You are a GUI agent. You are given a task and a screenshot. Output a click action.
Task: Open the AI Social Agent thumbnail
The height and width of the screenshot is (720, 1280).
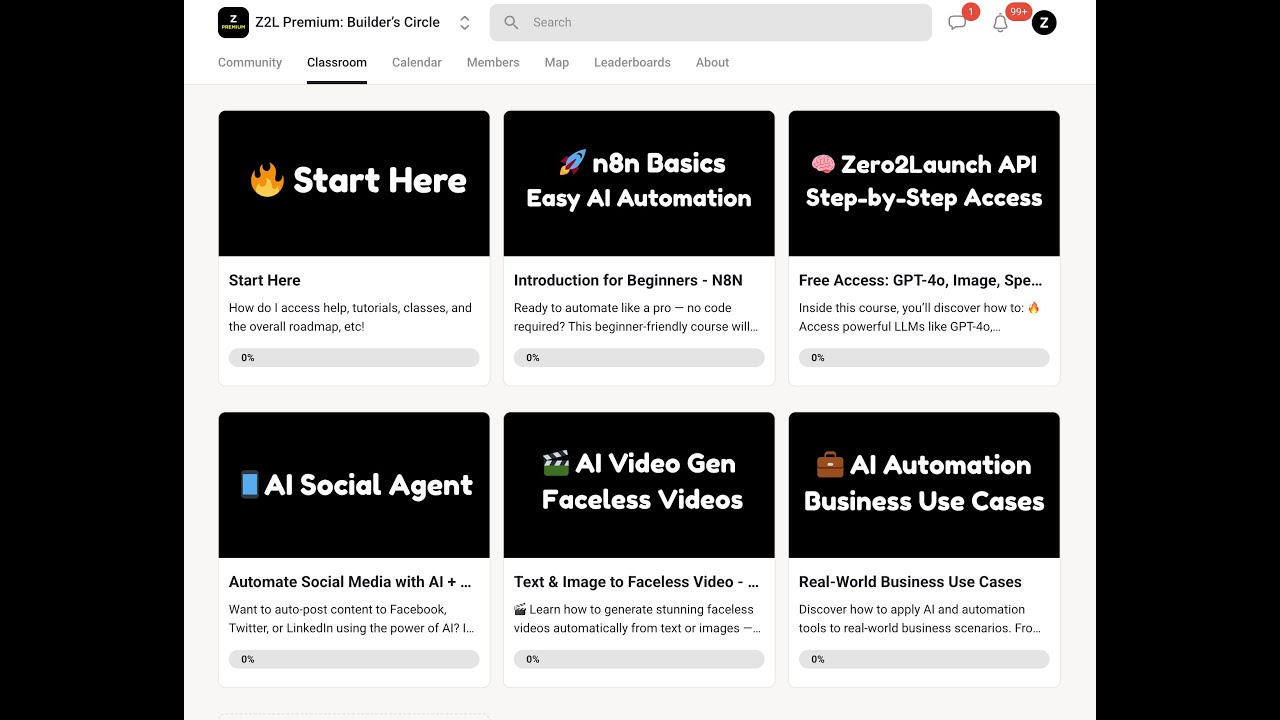click(x=354, y=485)
